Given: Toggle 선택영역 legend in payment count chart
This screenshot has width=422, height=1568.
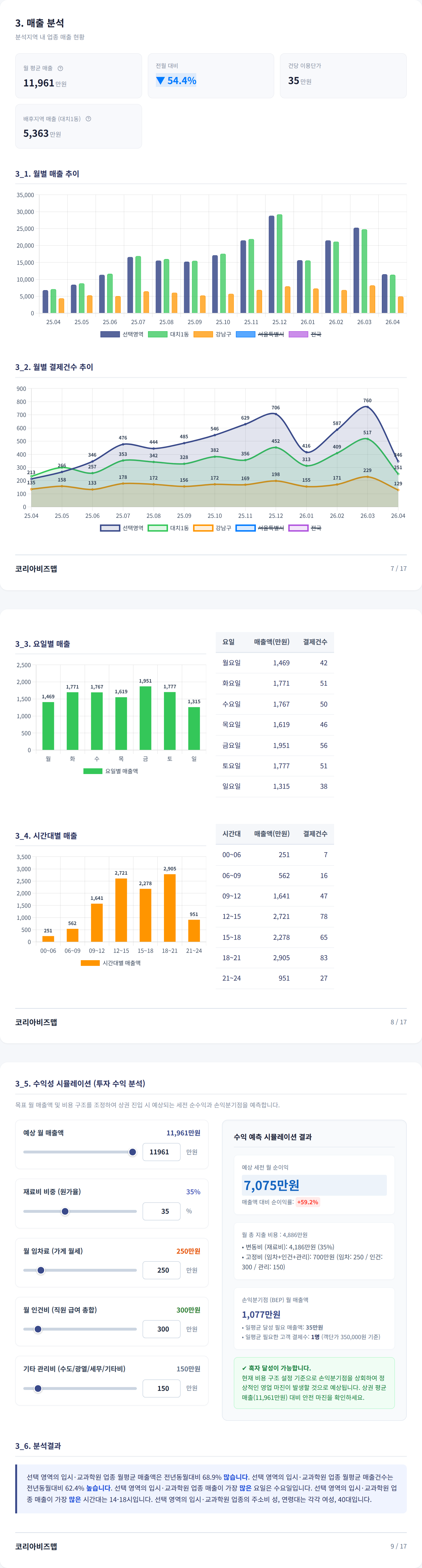Looking at the screenshot, I should pyautogui.click(x=122, y=528).
